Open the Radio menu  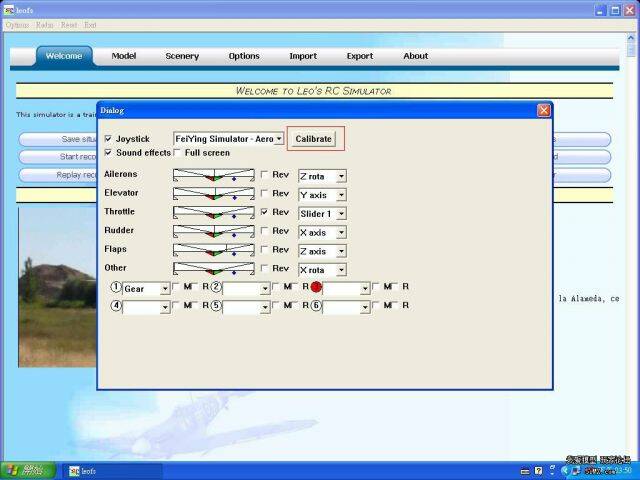tap(44, 25)
